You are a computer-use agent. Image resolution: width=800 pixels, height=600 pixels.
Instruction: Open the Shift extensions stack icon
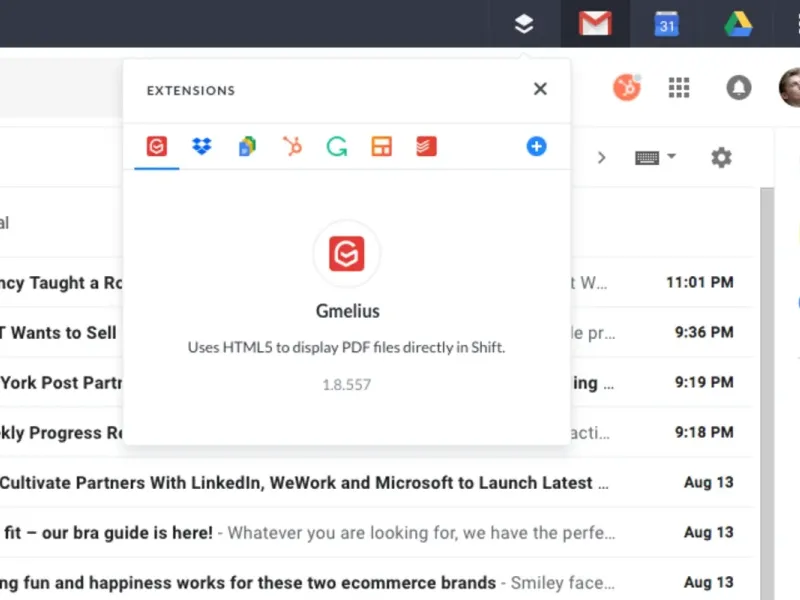524,23
